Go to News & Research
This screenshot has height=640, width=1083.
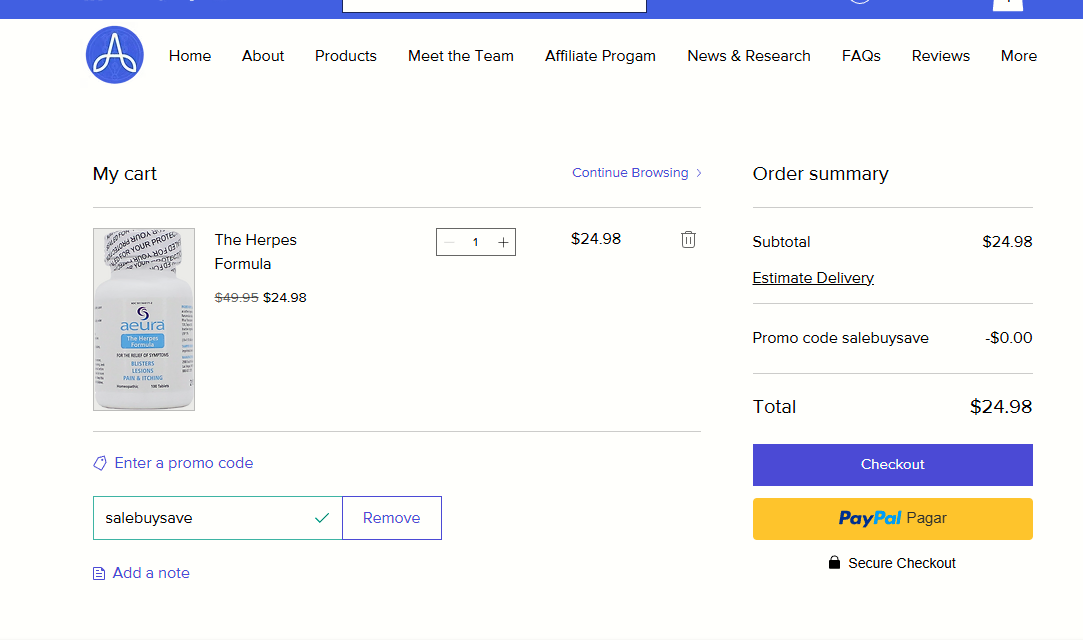pyautogui.click(x=749, y=56)
